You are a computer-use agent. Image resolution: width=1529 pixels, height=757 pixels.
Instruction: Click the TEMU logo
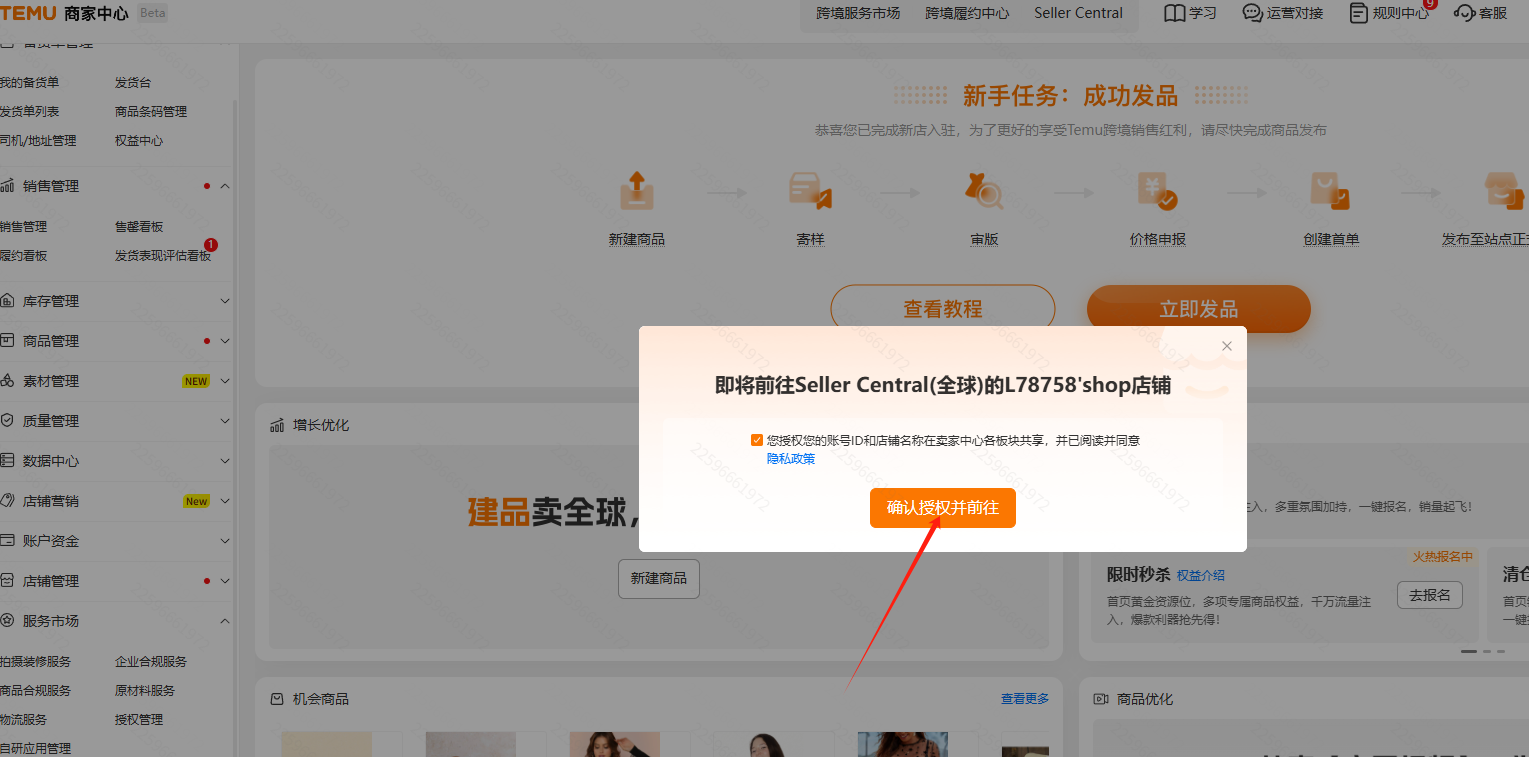(28, 13)
